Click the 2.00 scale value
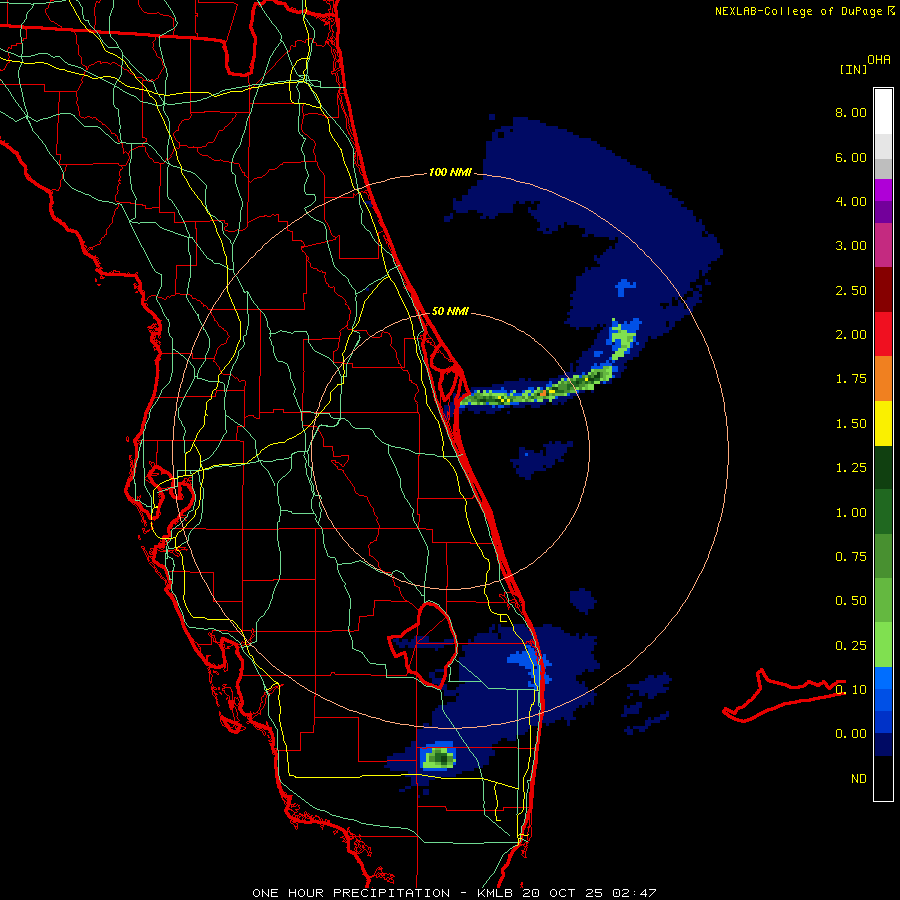The height and width of the screenshot is (900, 900). tap(851, 335)
